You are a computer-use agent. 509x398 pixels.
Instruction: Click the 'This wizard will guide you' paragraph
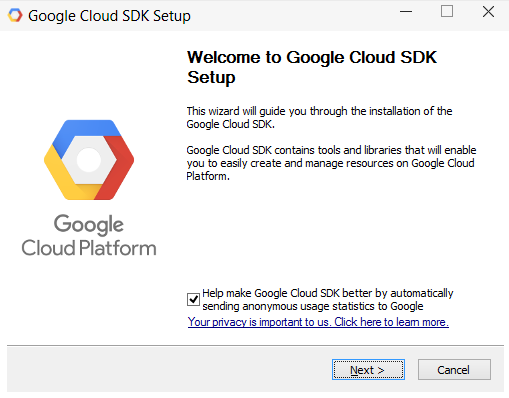(319, 117)
